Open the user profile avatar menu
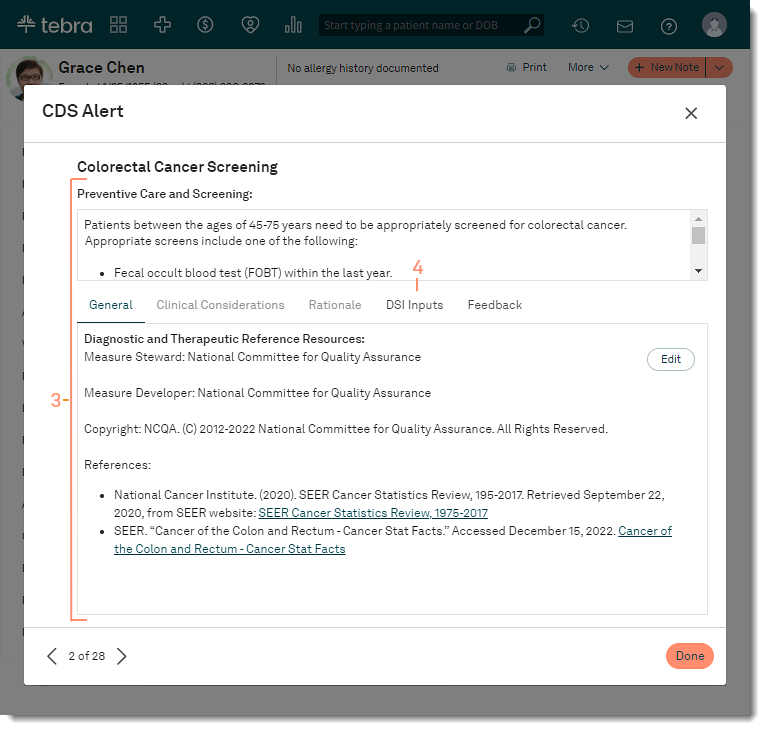 click(714, 25)
